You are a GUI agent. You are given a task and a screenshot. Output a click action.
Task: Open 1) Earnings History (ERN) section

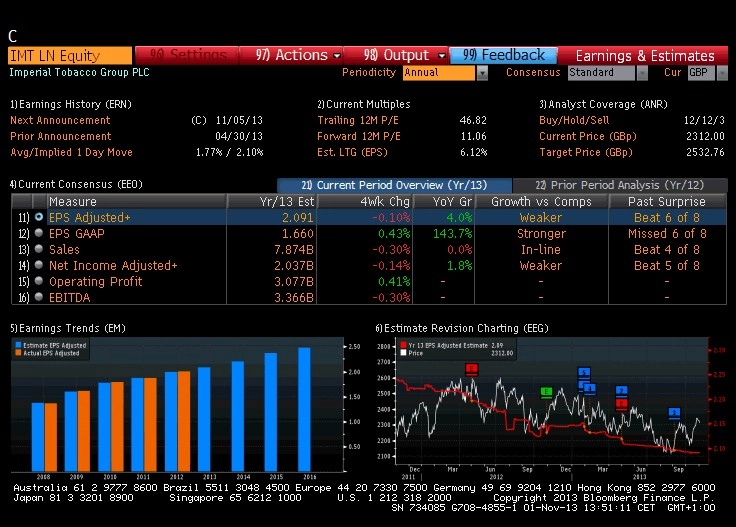pos(71,104)
